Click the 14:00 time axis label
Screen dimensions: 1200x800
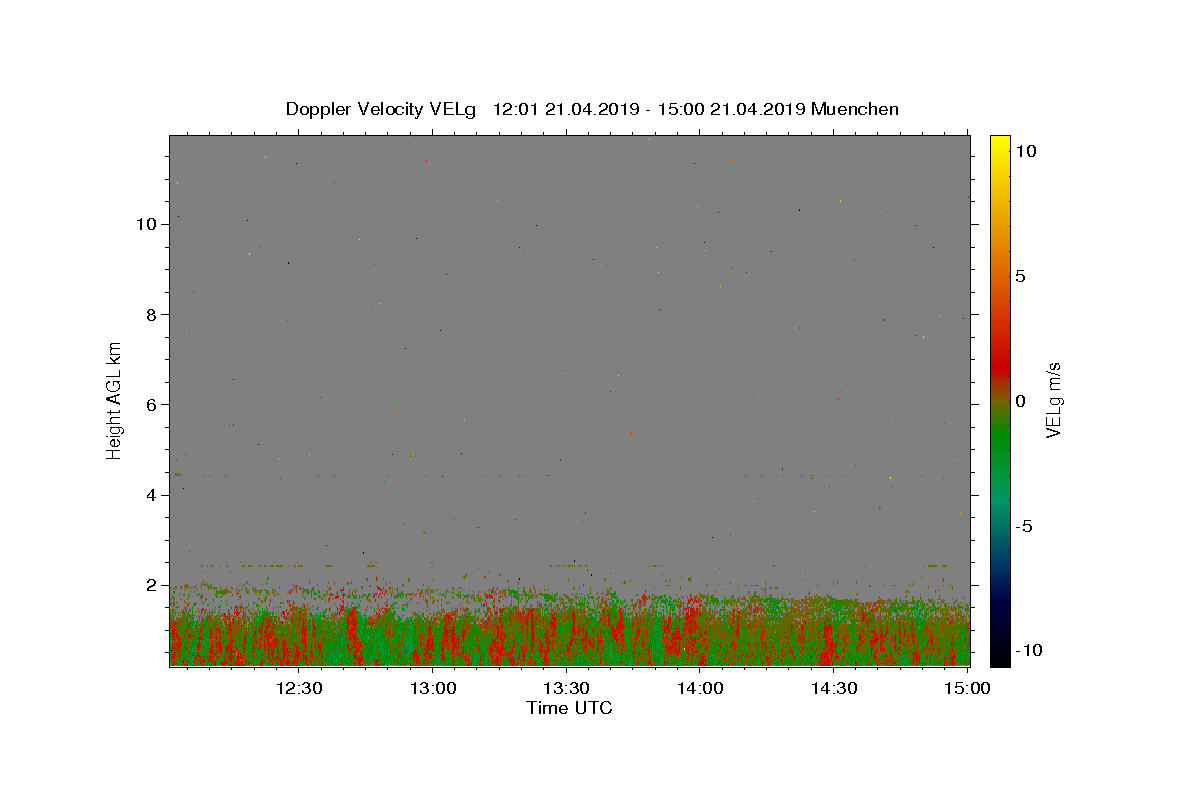pyautogui.click(x=700, y=688)
